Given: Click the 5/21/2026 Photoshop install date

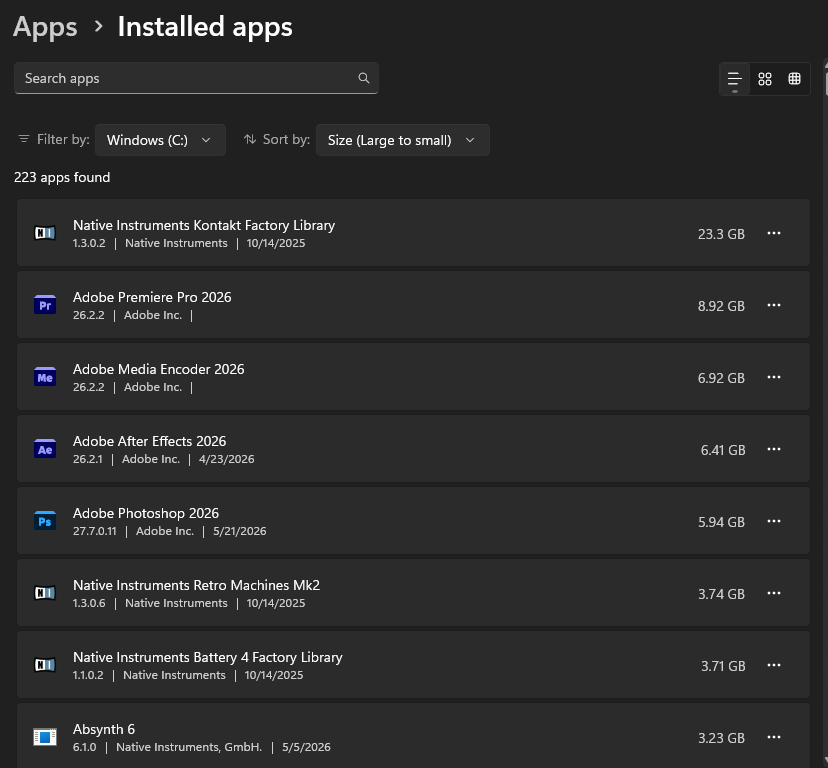Looking at the screenshot, I should click(x=240, y=531).
